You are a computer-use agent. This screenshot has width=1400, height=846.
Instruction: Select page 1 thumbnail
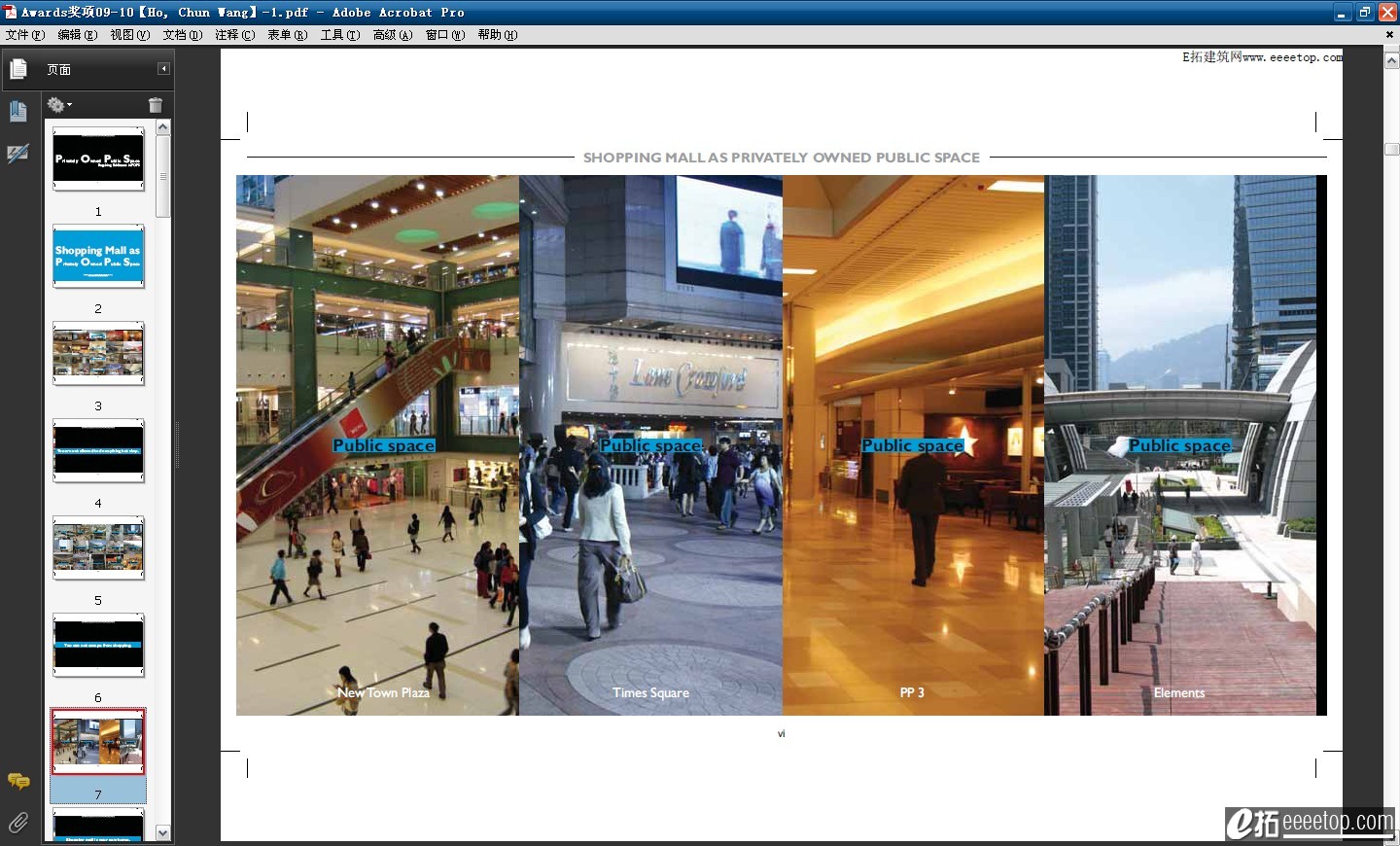(x=98, y=159)
